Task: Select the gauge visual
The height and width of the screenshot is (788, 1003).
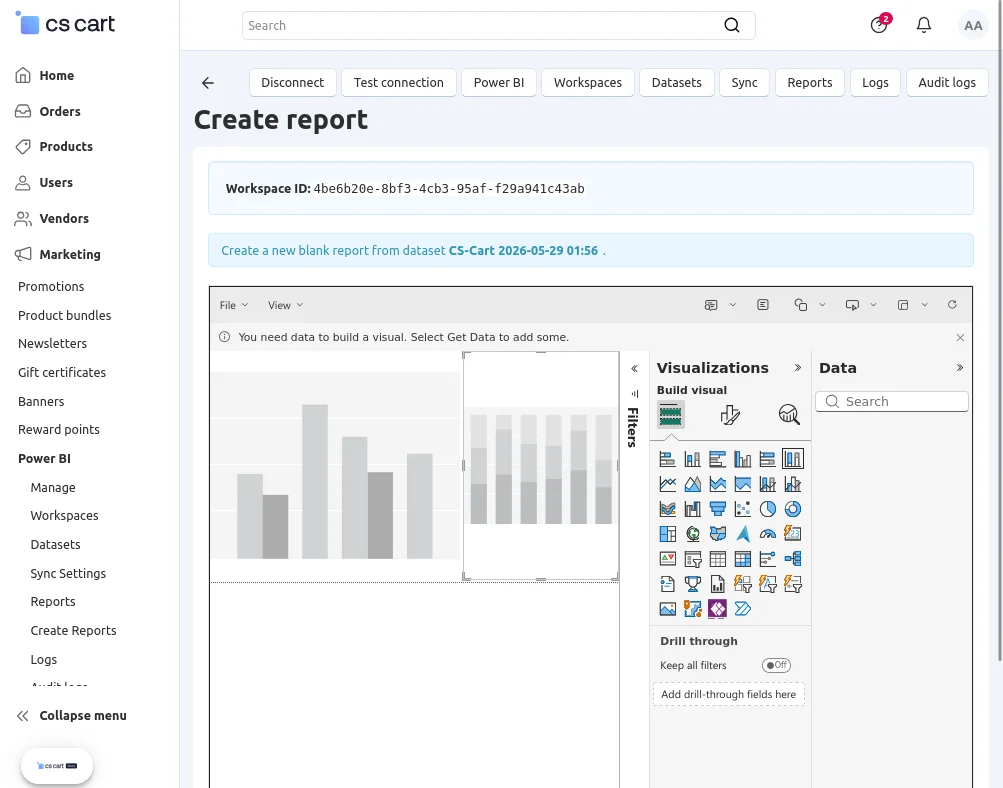Action: (x=767, y=533)
